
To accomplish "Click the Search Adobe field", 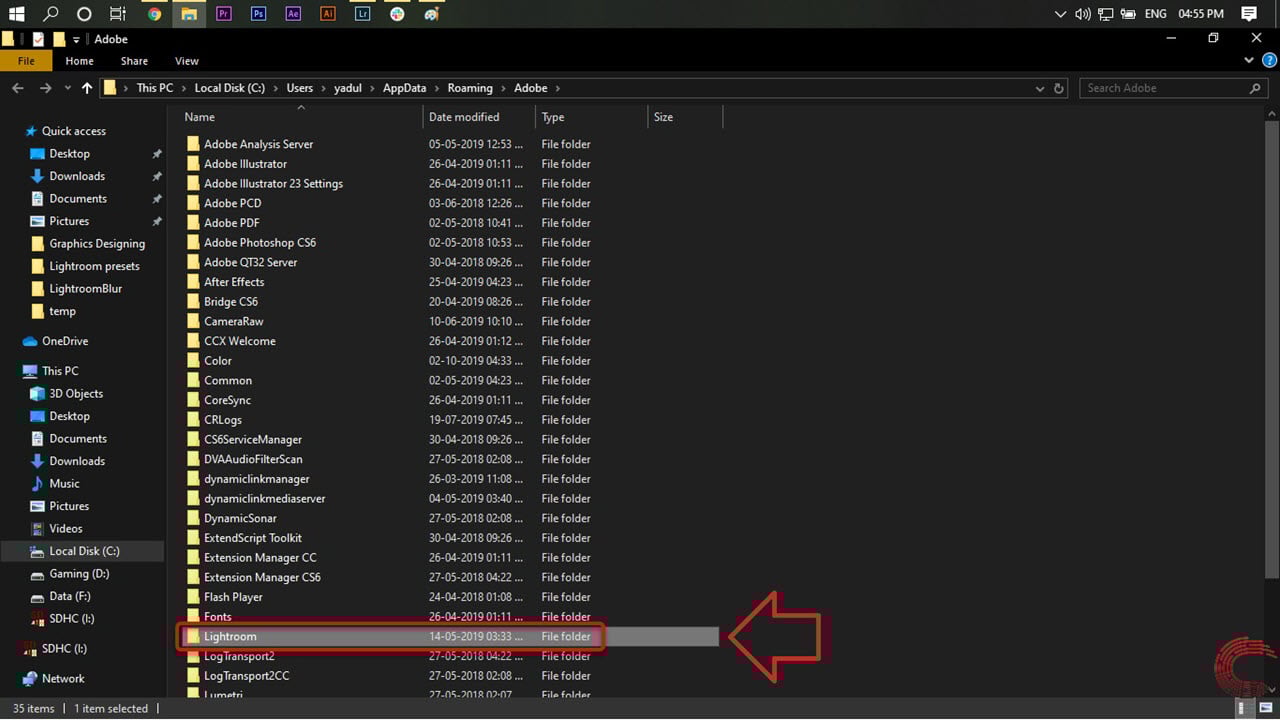I will [x=1175, y=88].
